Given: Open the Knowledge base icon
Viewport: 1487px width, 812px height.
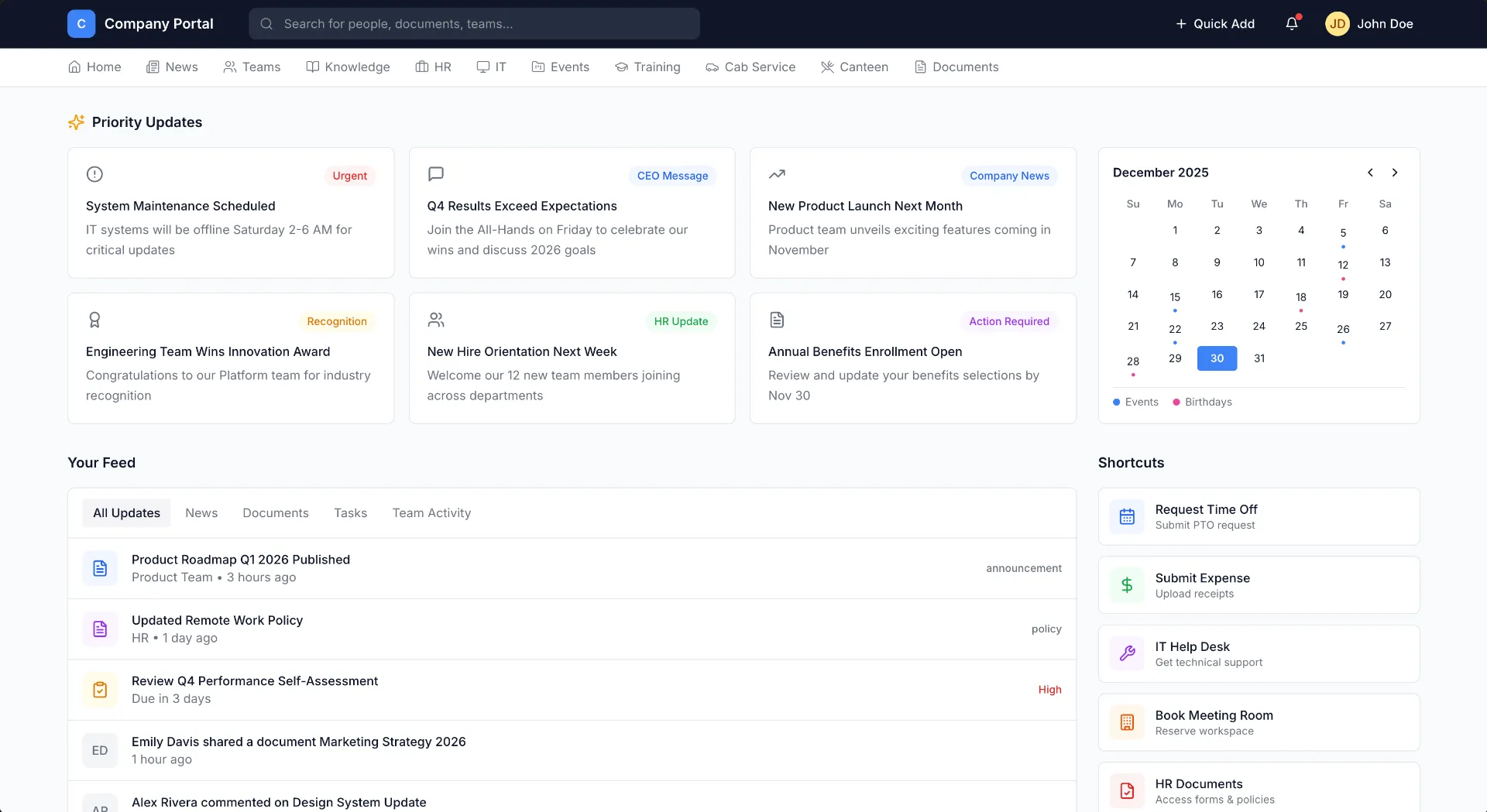Looking at the screenshot, I should pyautogui.click(x=311, y=67).
